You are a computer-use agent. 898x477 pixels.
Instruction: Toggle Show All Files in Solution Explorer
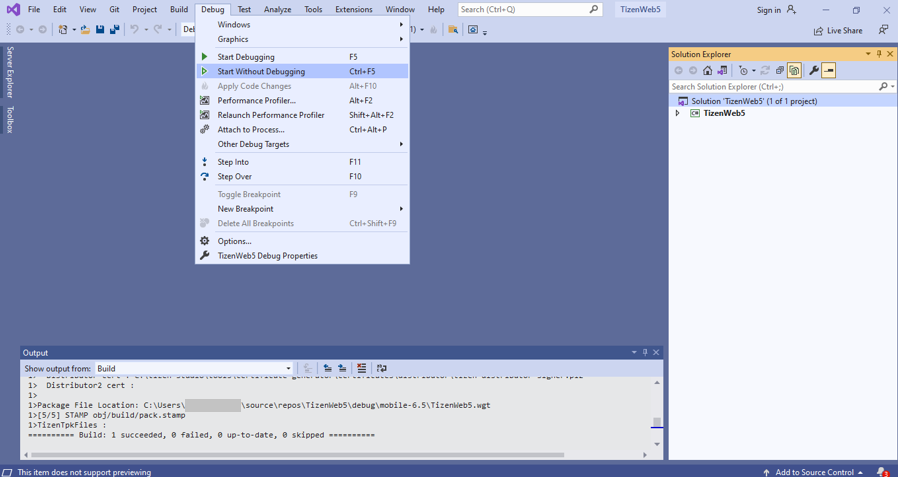[x=794, y=71]
